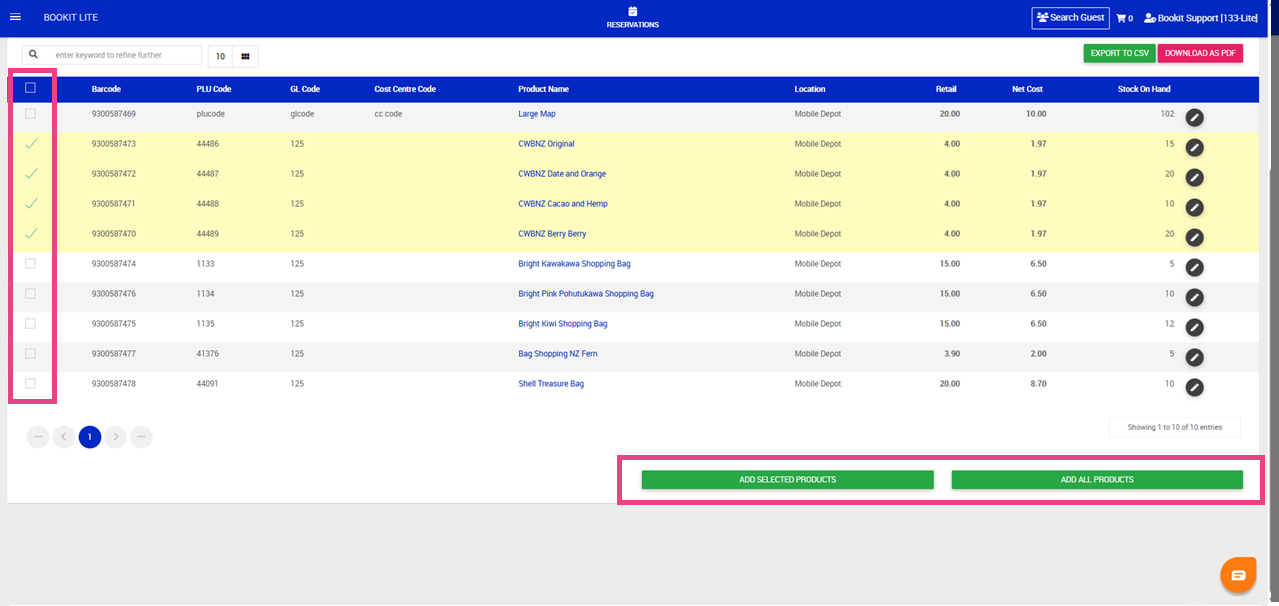The width and height of the screenshot is (1279, 606).
Task: Click the search magnifier icon
Action: pyautogui.click(x=34, y=55)
